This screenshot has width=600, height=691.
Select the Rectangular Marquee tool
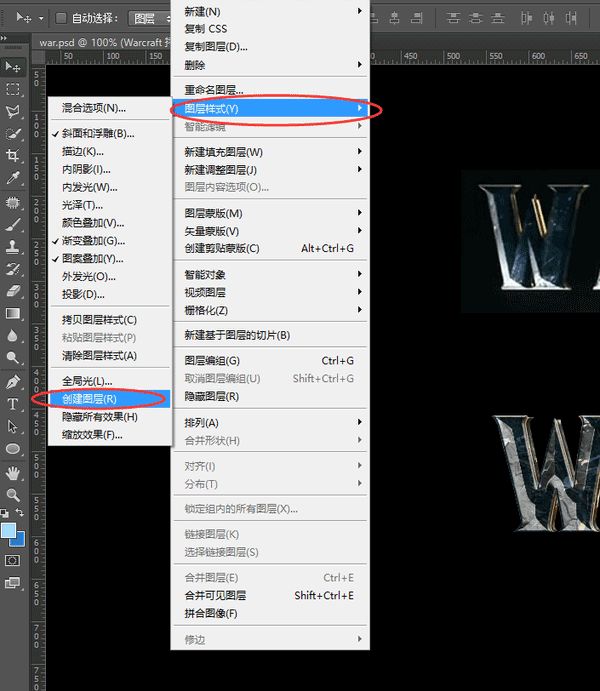click(12, 89)
